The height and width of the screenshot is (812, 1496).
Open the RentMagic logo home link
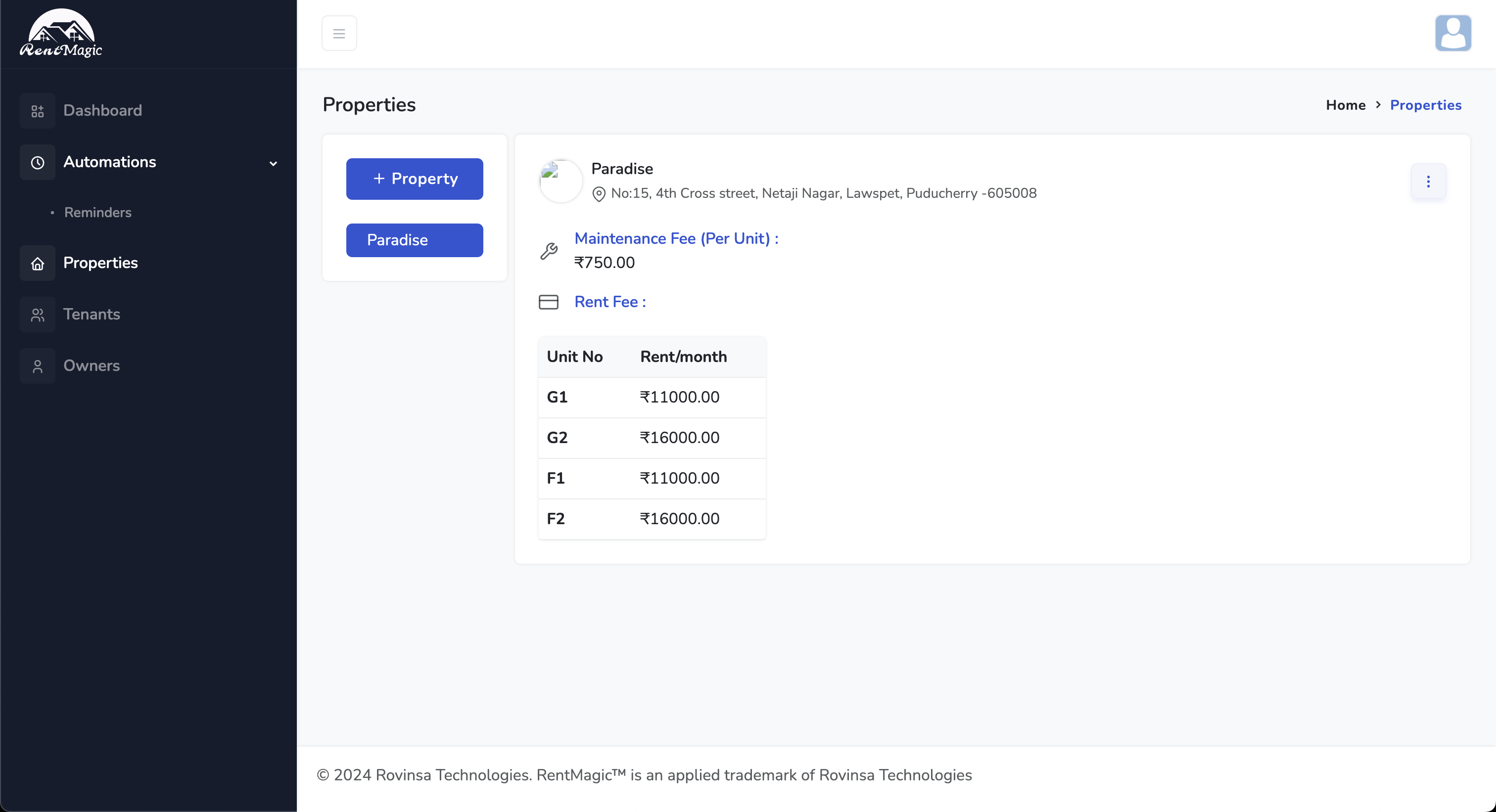point(61,34)
